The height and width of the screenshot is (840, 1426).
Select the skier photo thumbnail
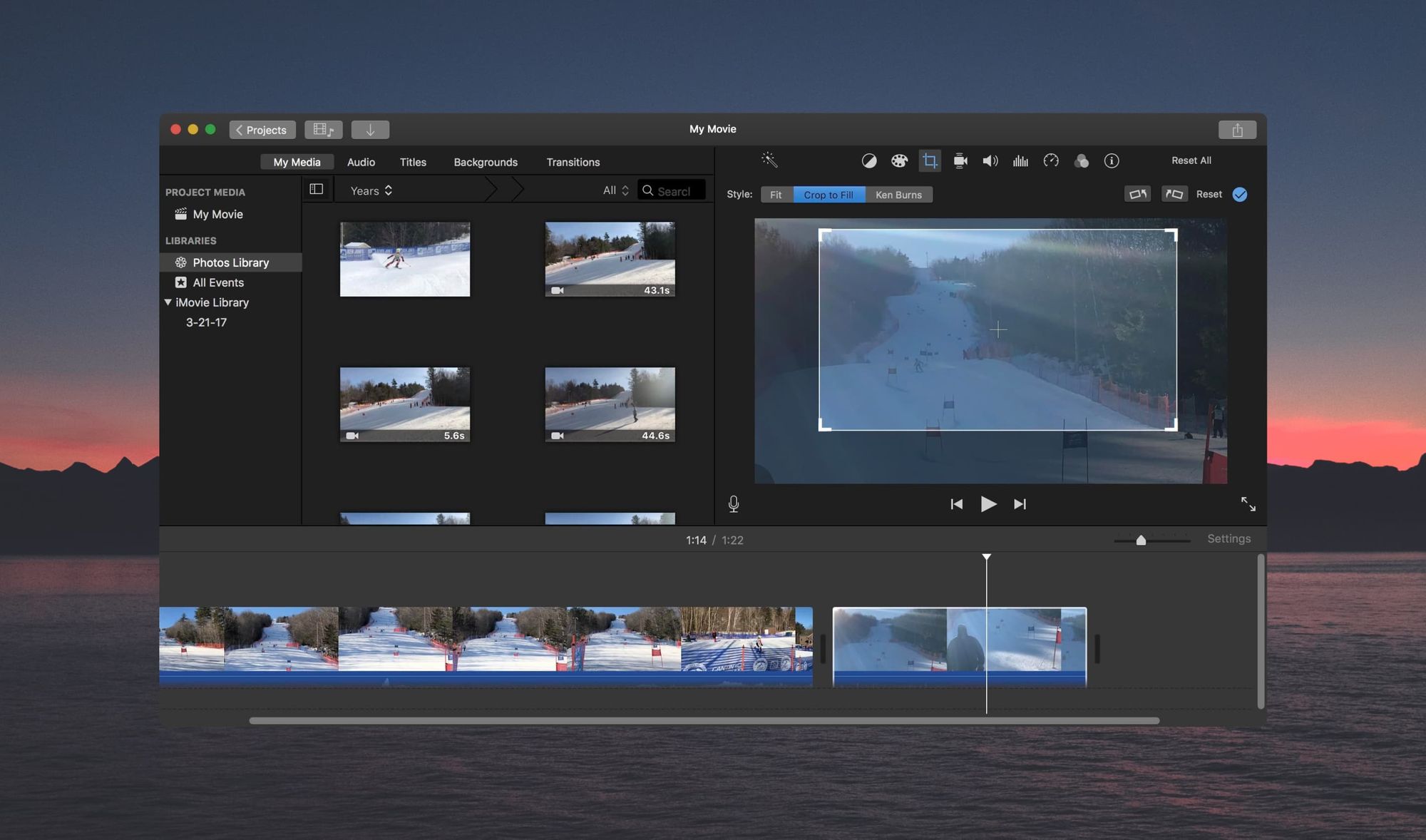(405, 259)
